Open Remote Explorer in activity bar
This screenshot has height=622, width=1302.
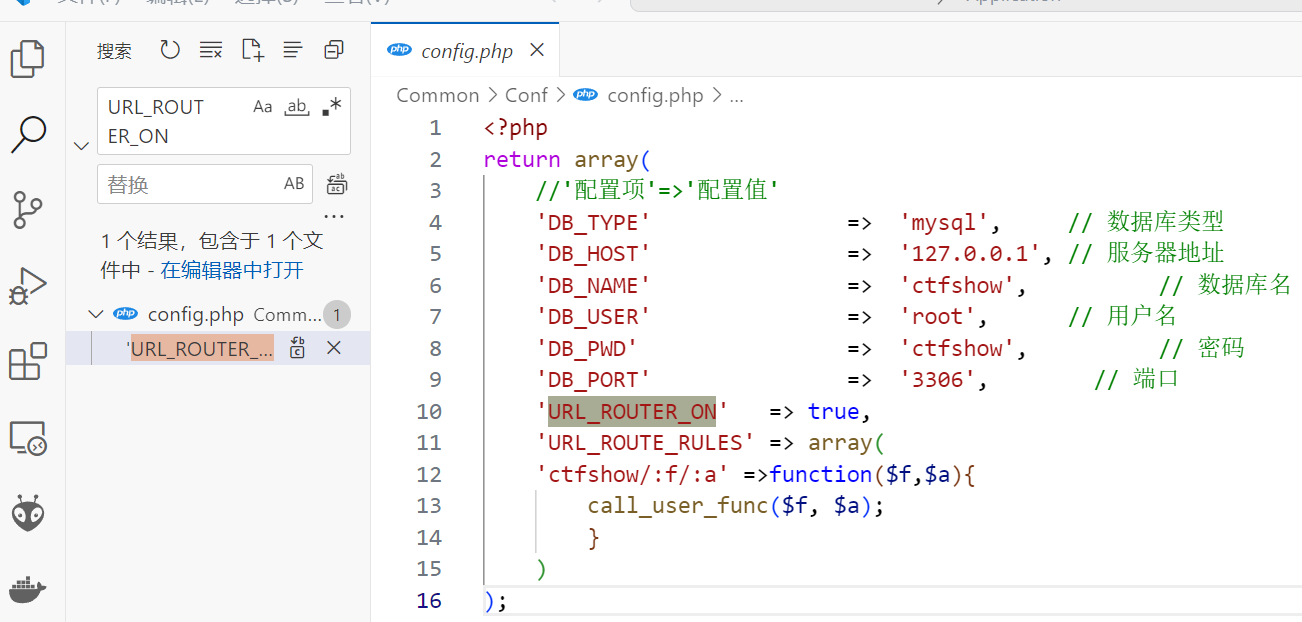pos(28,438)
